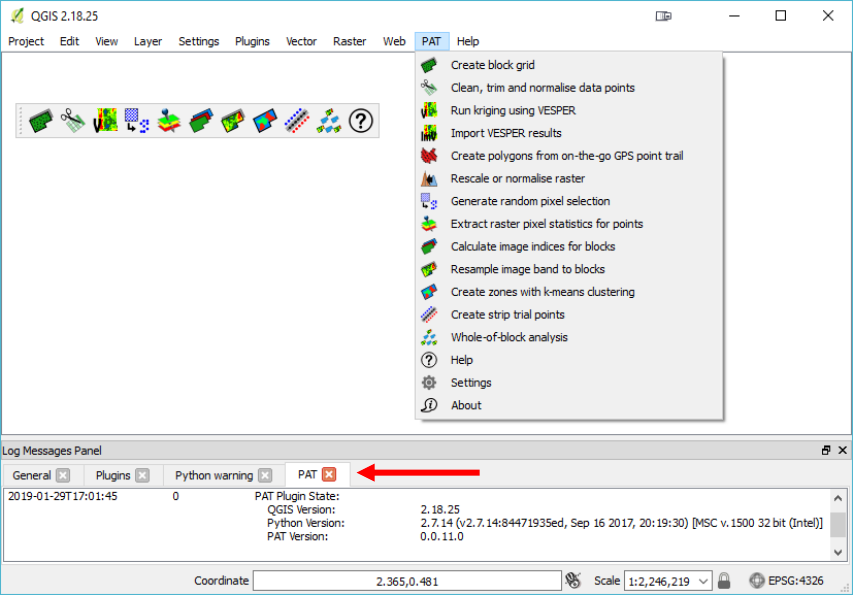This screenshot has width=853, height=595.
Task: Click the Coordinate input field
Action: pyautogui.click(x=407, y=581)
